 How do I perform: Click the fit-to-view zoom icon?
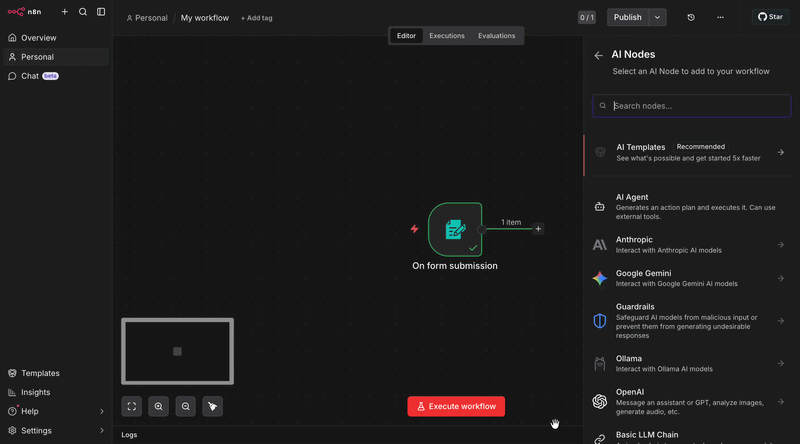132,406
